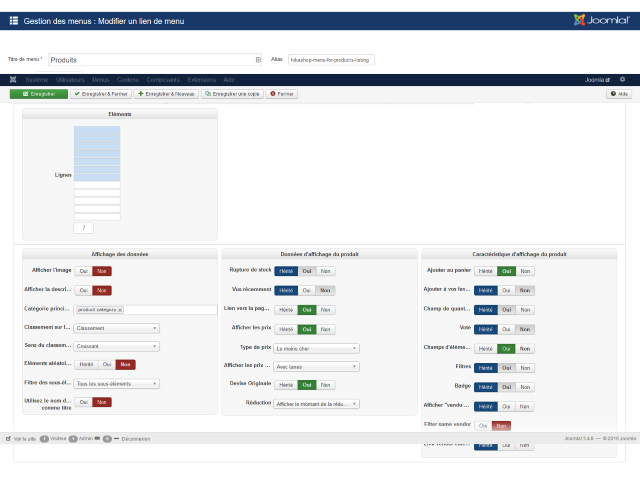Open the Classement sur dropdown
Image resolution: width=640 pixels, height=489 pixels.
pyautogui.click(x=116, y=328)
